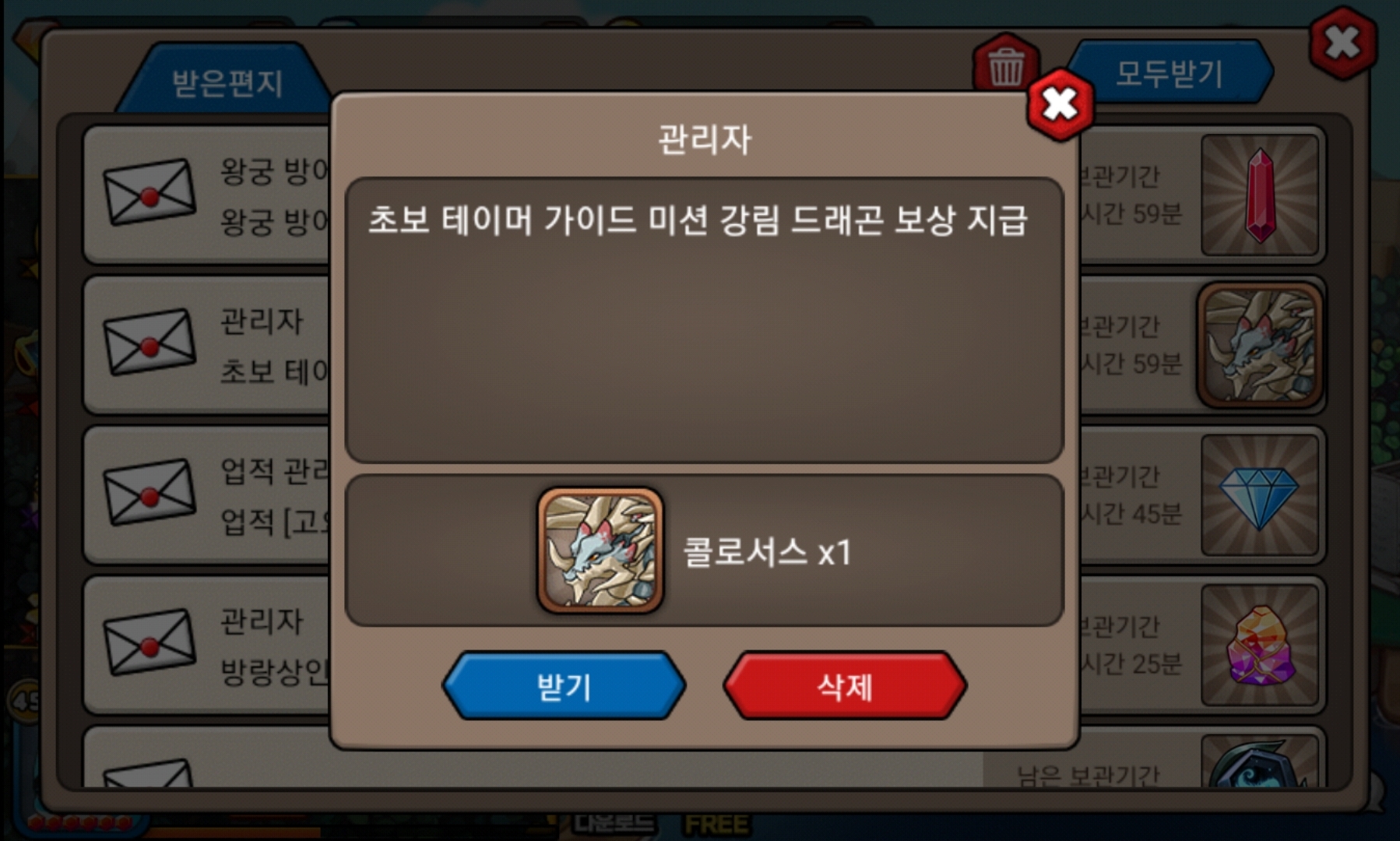The image size is (1400, 841).
Task: Click the 콜로서스 x1 reward label
Action: click(768, 552)
